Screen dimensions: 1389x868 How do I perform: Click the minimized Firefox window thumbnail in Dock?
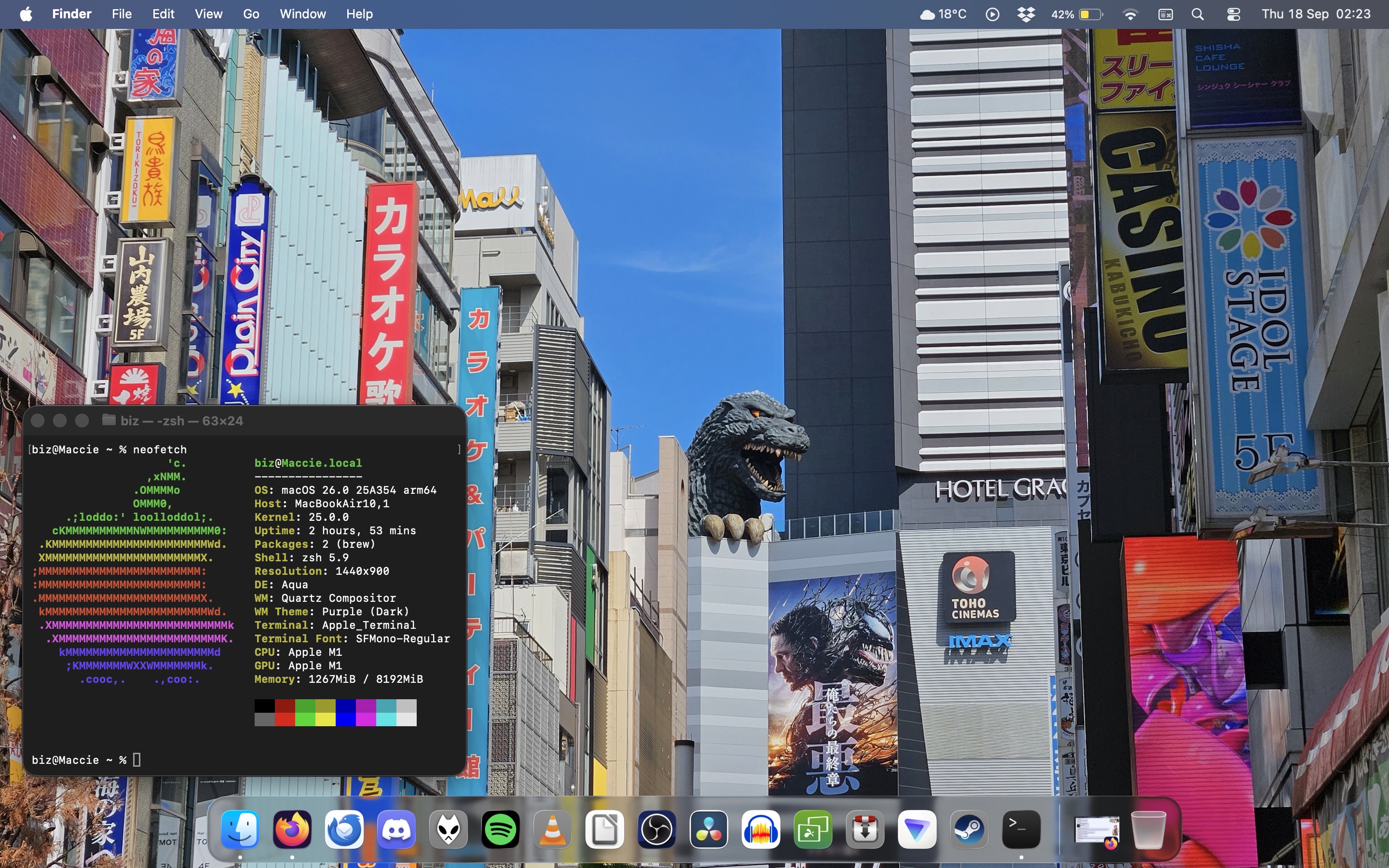[x=1096, y=831]
